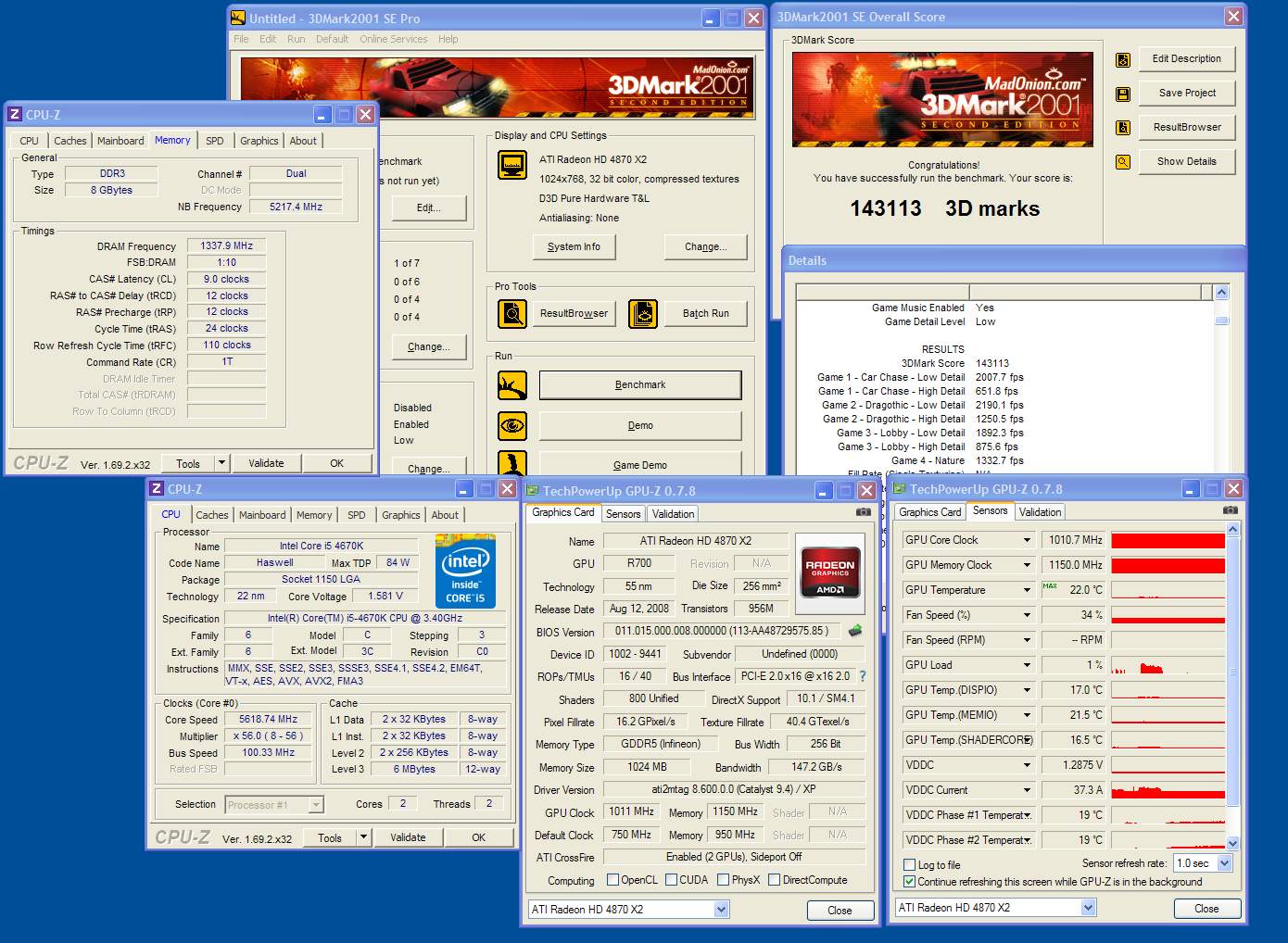Click the Save Project floppy icon
Image resolution: width=1288 pixels, height=943 pixels.
pos(1123,94)
